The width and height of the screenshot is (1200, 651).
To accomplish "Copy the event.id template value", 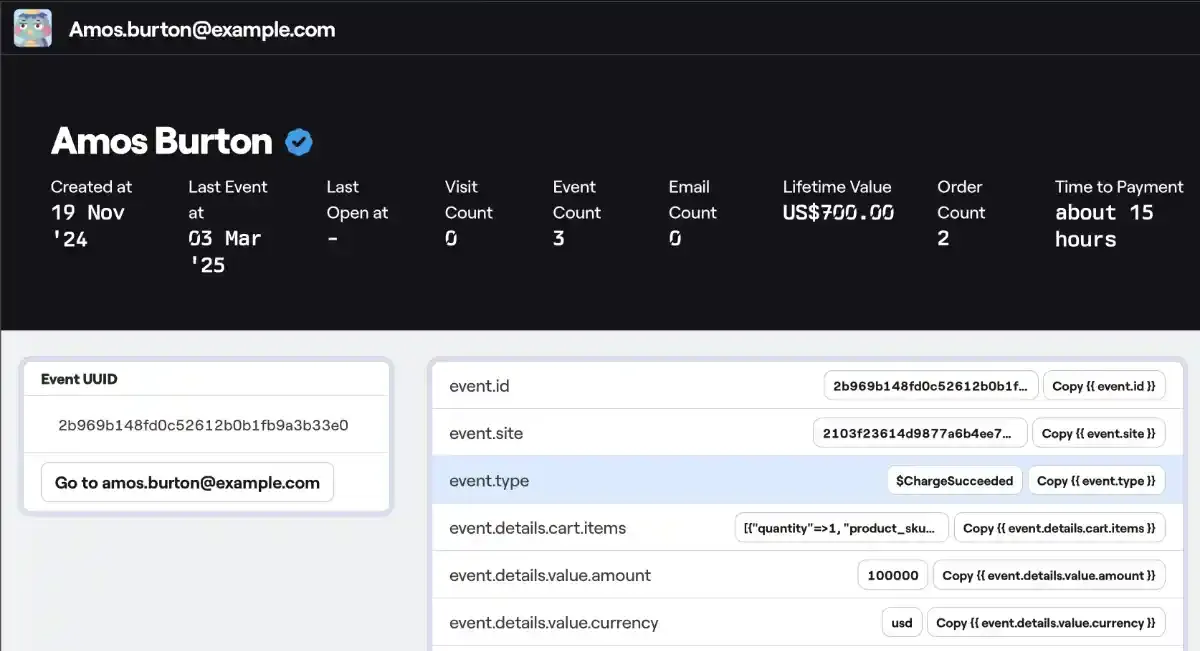I will pos(1104,385).
